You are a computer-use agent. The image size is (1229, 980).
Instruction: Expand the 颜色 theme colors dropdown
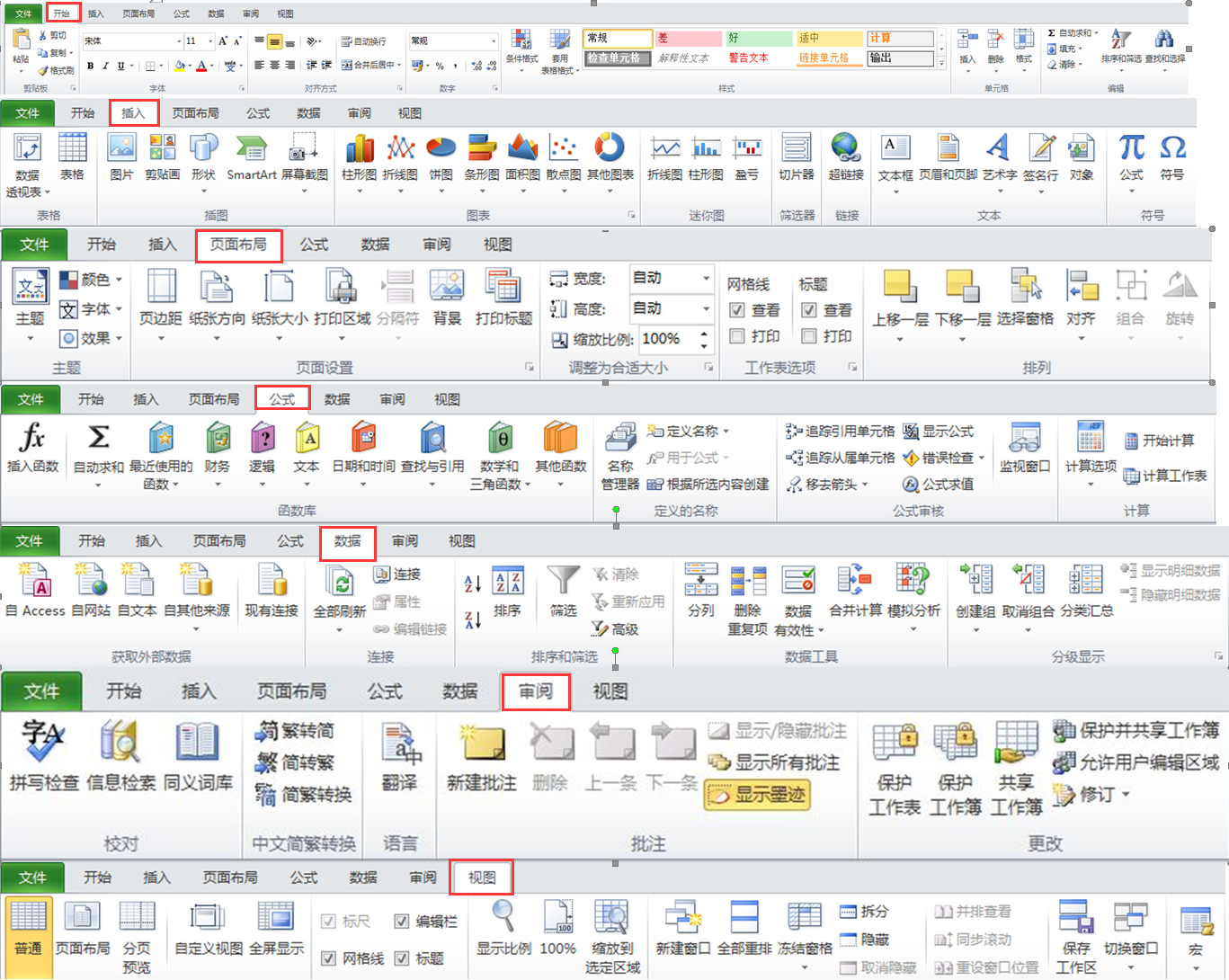click(x=119, y=280)
